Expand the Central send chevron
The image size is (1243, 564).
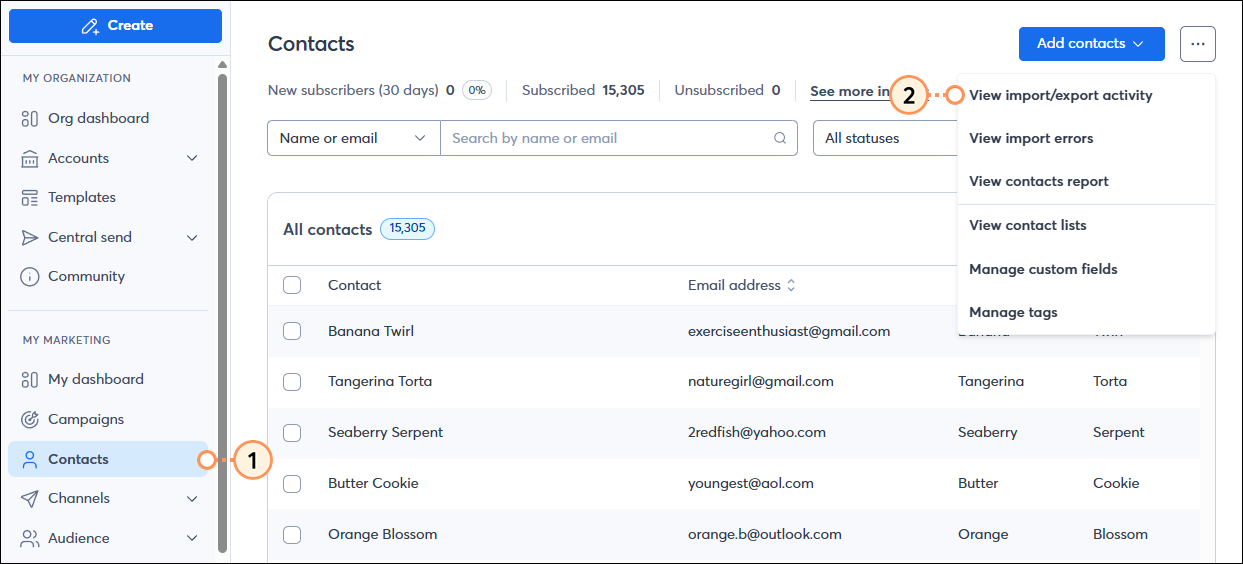[192, 237]
